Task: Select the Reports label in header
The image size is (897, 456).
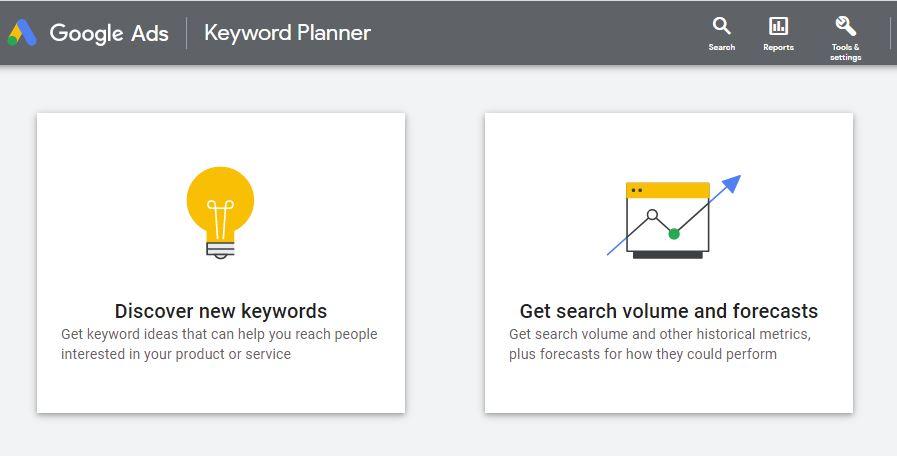Action: (778, 47)
